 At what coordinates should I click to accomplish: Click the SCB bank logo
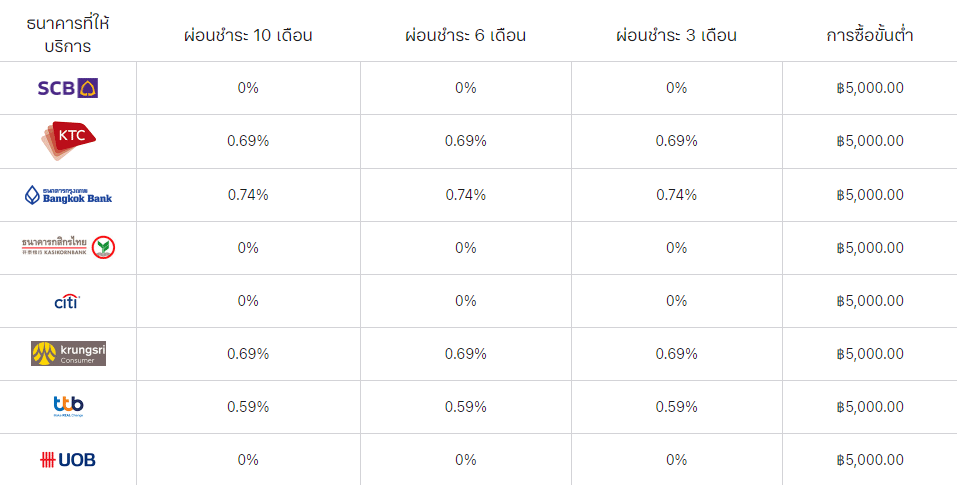68,88
